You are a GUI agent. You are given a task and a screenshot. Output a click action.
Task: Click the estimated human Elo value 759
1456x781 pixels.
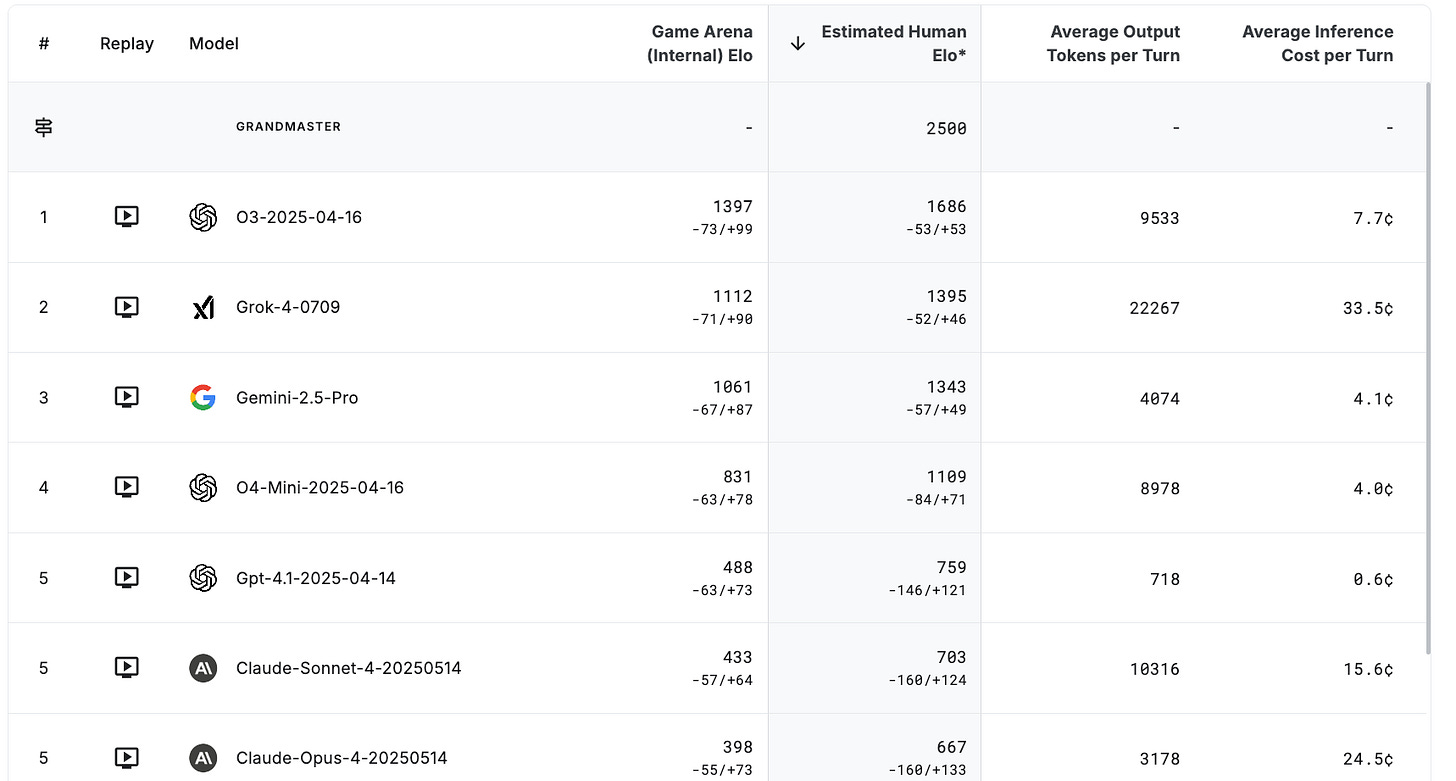pos(951,567)
